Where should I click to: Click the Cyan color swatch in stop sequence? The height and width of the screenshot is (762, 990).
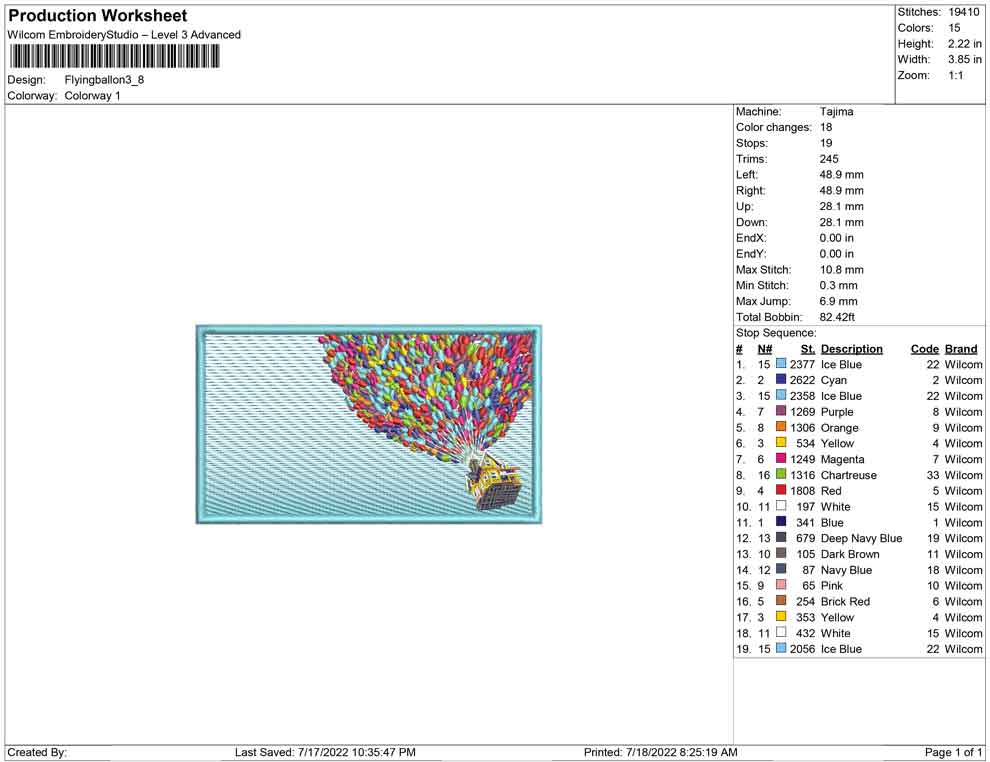[x=781, y=380]
